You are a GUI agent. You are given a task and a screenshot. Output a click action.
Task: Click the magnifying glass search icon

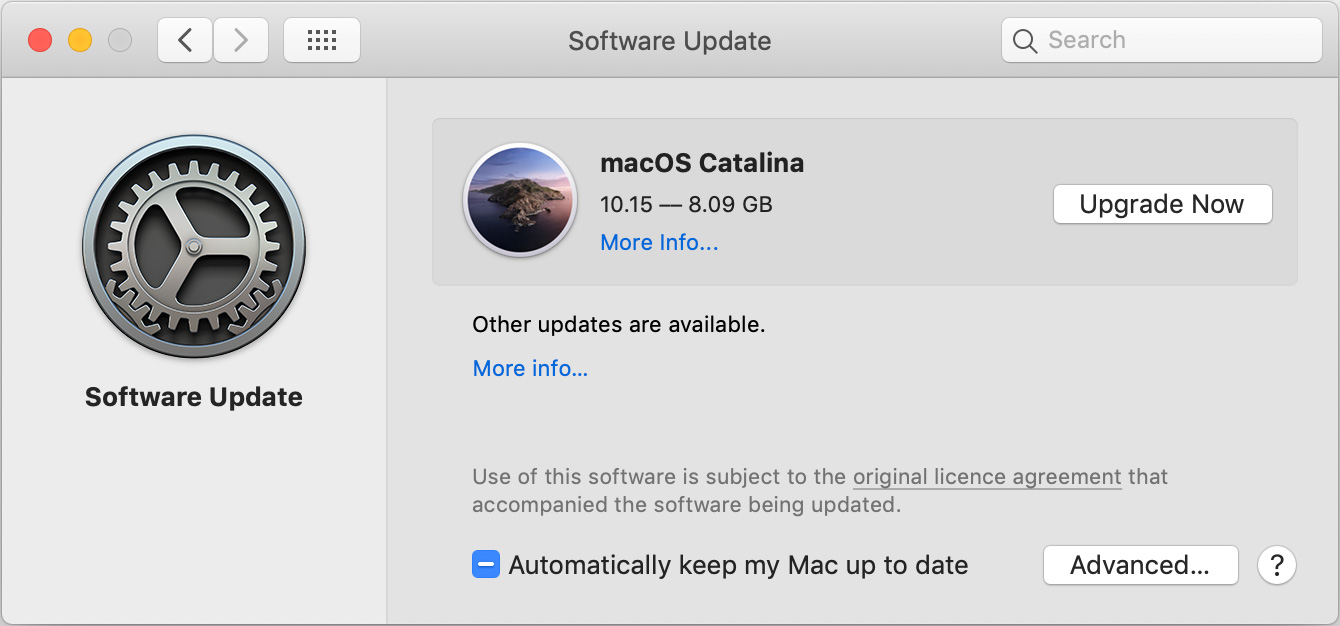point(1025,41)
